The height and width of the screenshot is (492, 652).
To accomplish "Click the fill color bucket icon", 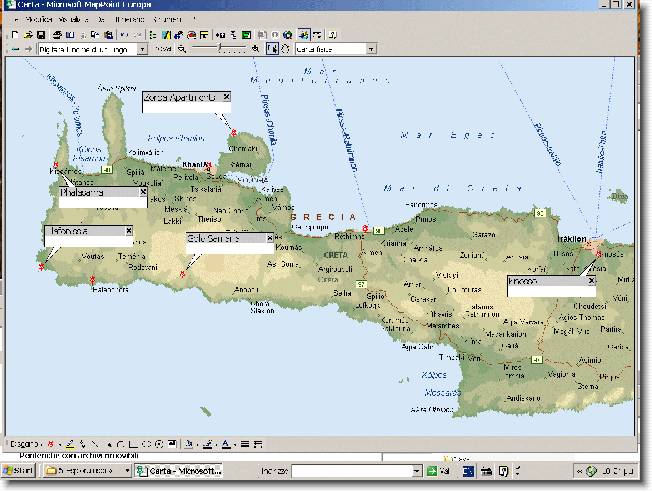I will pyautogui.click(x=188, y=444).
